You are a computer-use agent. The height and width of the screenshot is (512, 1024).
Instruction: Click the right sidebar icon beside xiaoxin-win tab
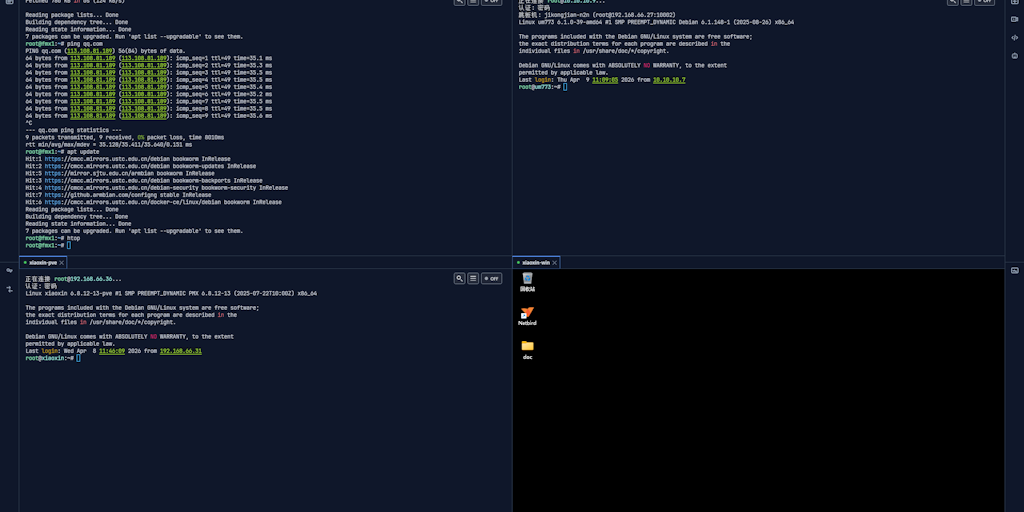1015,270
